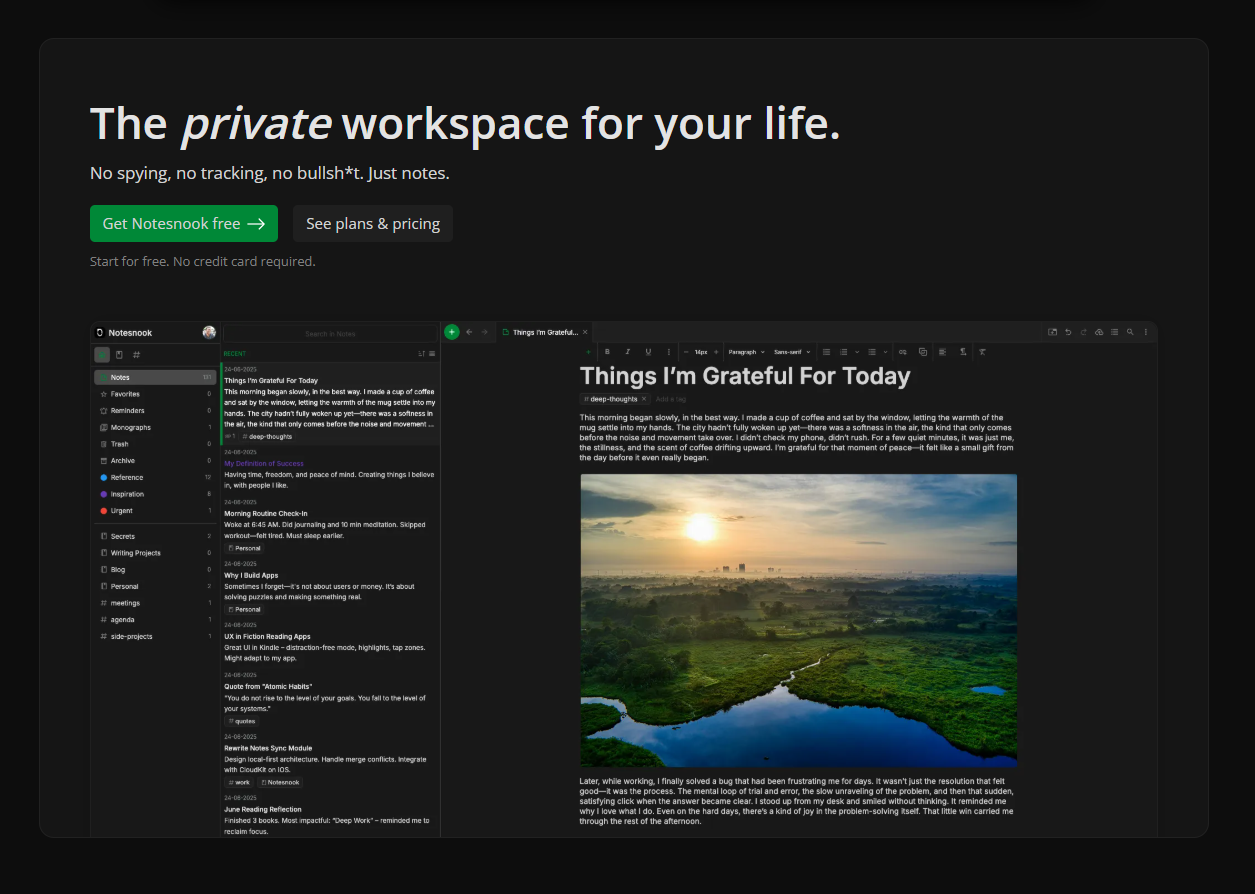Click the undo icon in editor header
Viewport: 1255px width, 894px height.
(x=1068, y=332)
